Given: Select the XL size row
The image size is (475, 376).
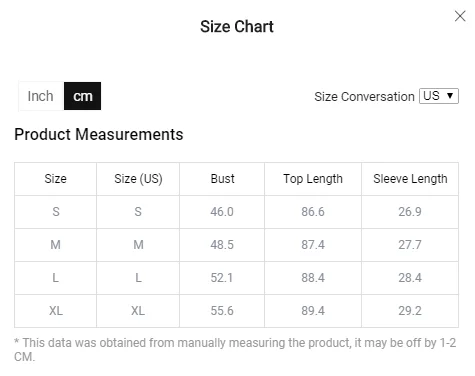Looking at the screenshot, I should click(236, 311).
